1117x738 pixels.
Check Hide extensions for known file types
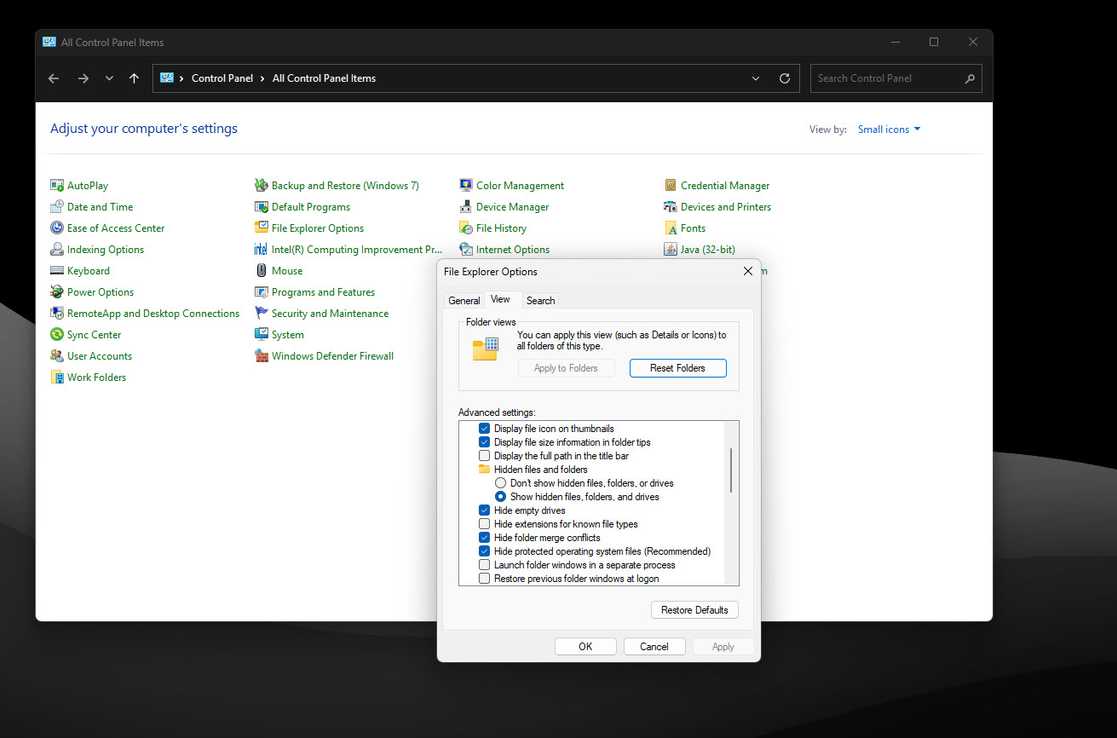coord(484,524)
